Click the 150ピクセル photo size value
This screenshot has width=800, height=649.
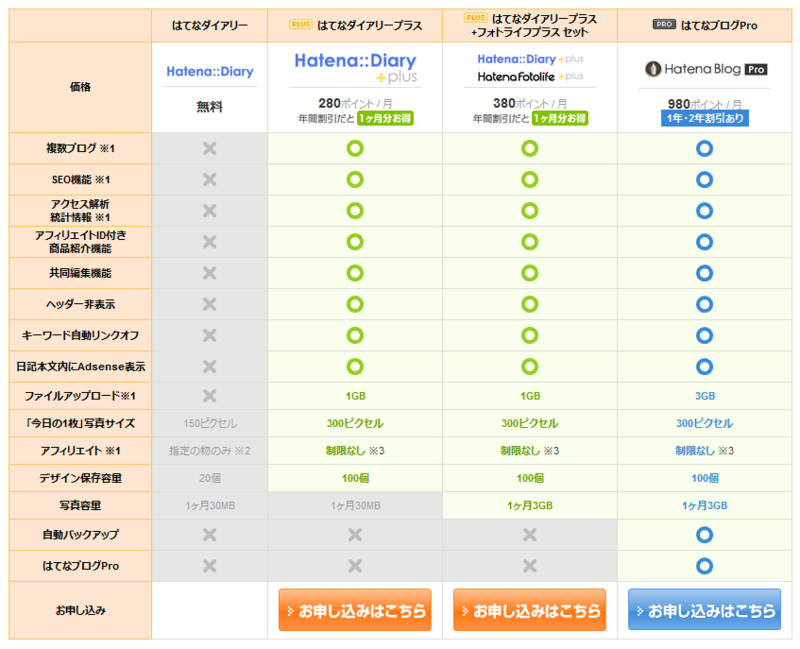pos(210,423)
